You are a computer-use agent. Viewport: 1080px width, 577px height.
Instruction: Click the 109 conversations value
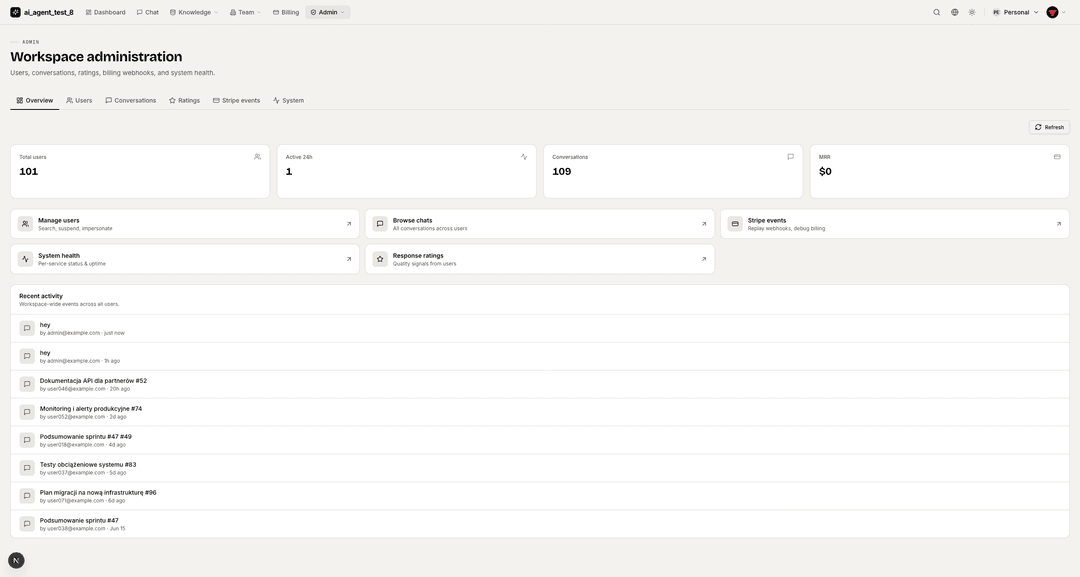[561, 171]
